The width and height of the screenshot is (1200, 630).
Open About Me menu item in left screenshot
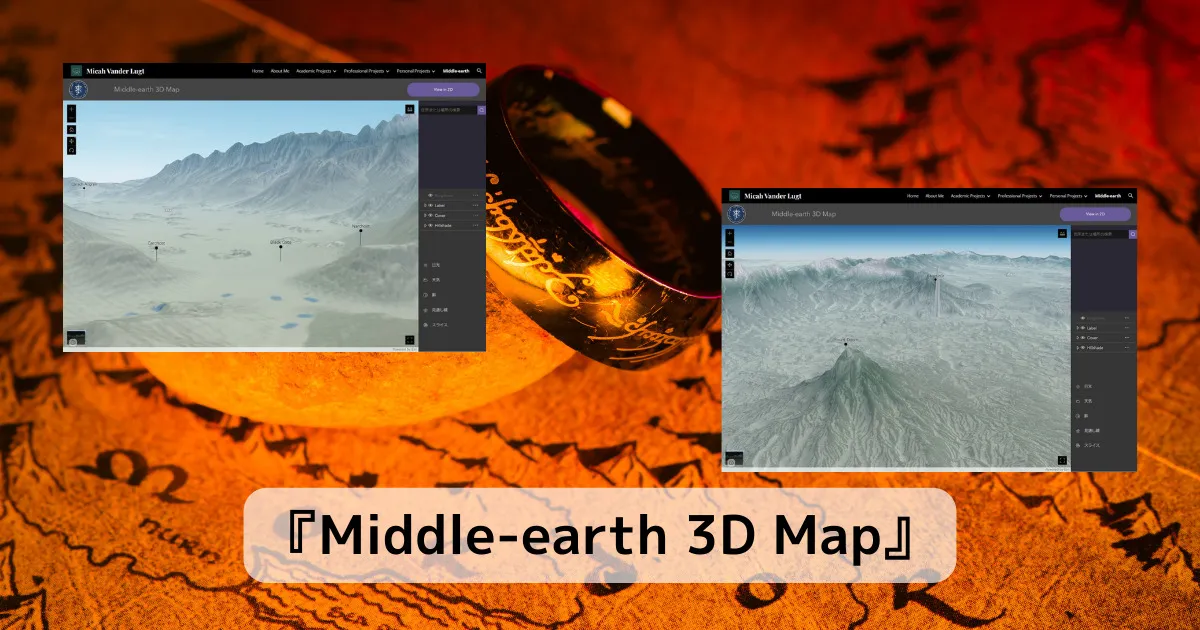tap(280, 71)
